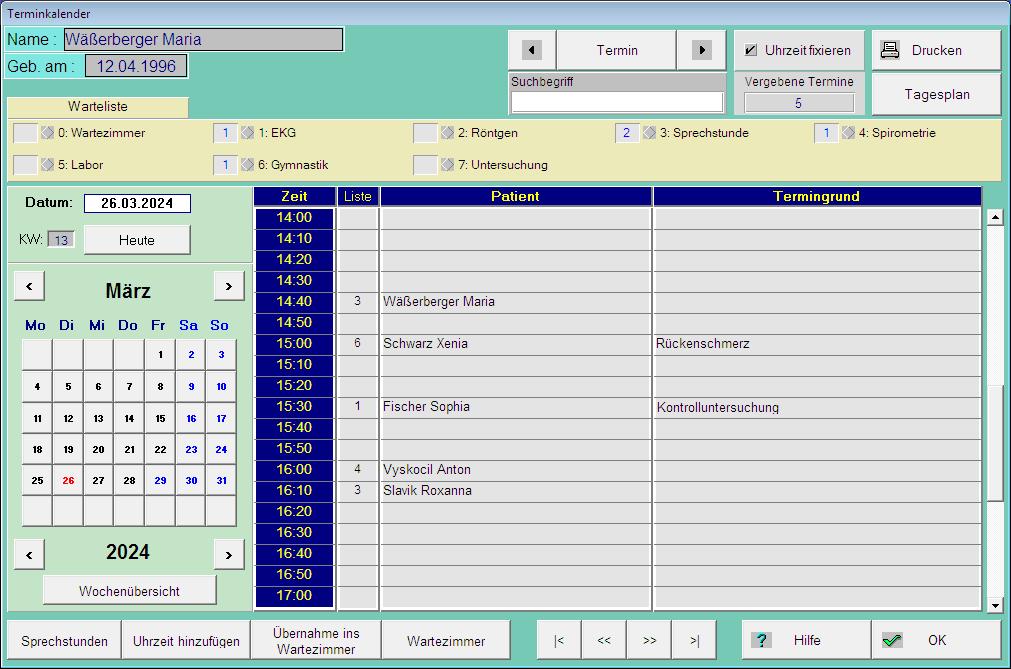Open the Wochenübersicht
The width and height of the screenshot is (1011, 669).
pyautogui.click(x=130, y=590)
